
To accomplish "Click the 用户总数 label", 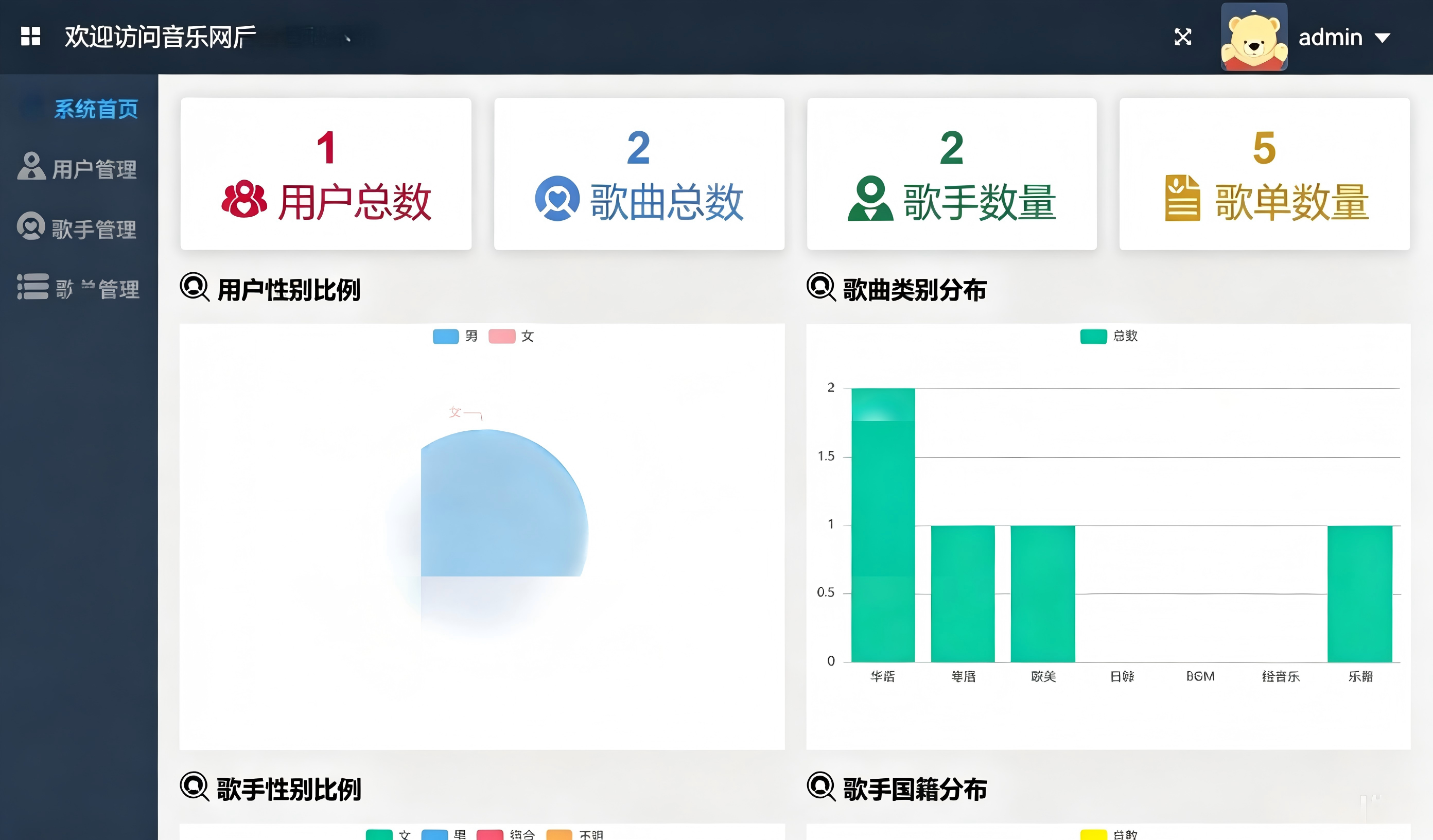I will point(355,201).
